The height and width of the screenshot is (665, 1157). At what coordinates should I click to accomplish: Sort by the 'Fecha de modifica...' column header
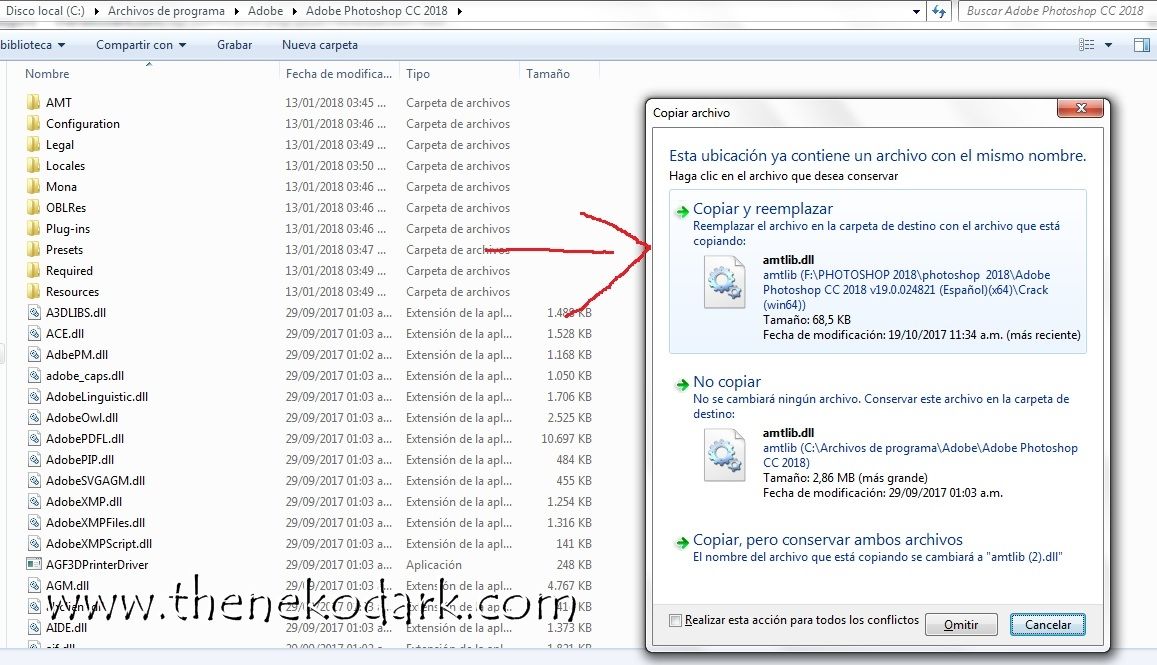(x=339, y=74)
